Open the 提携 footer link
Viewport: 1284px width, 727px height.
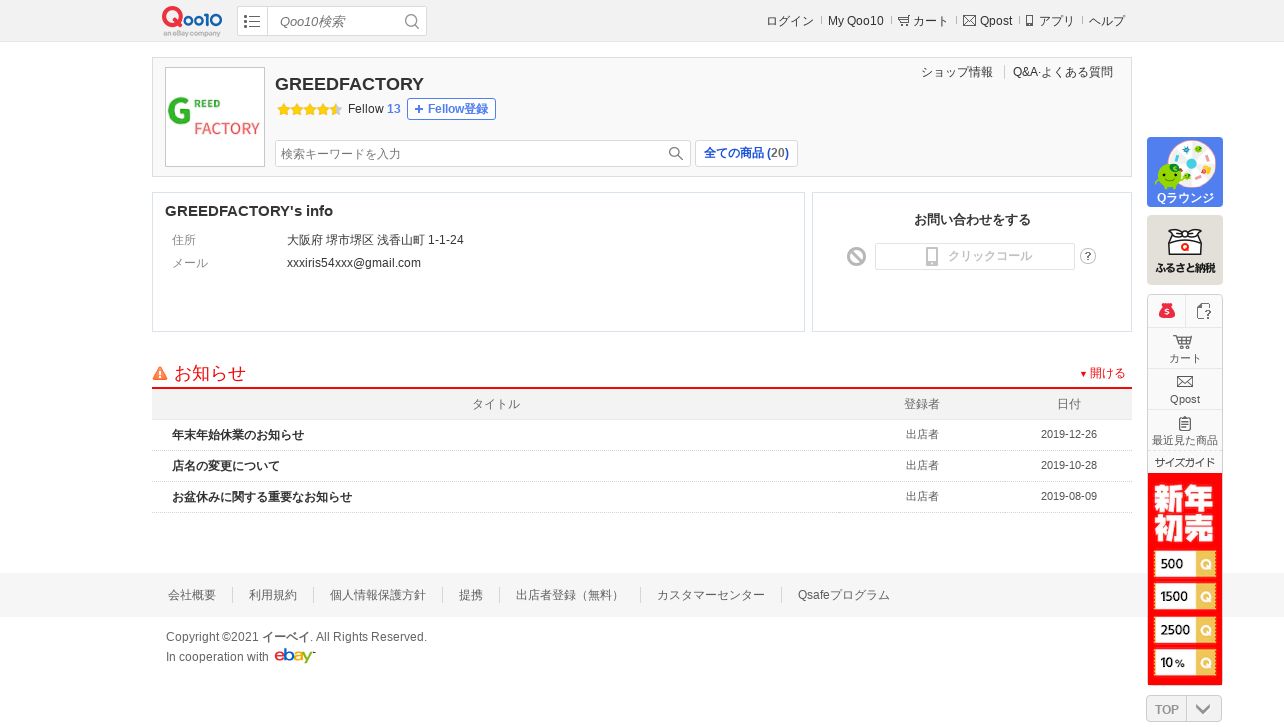coord(471,595)
